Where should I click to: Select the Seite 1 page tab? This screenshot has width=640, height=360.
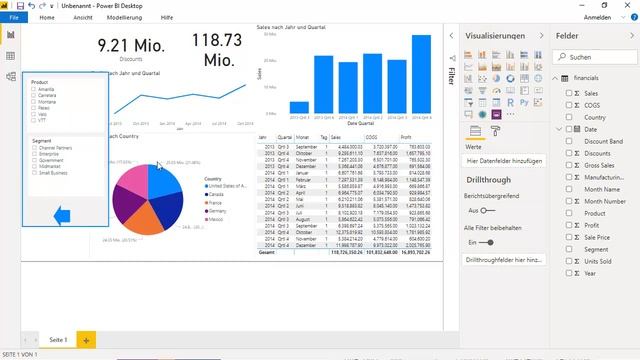58,340
